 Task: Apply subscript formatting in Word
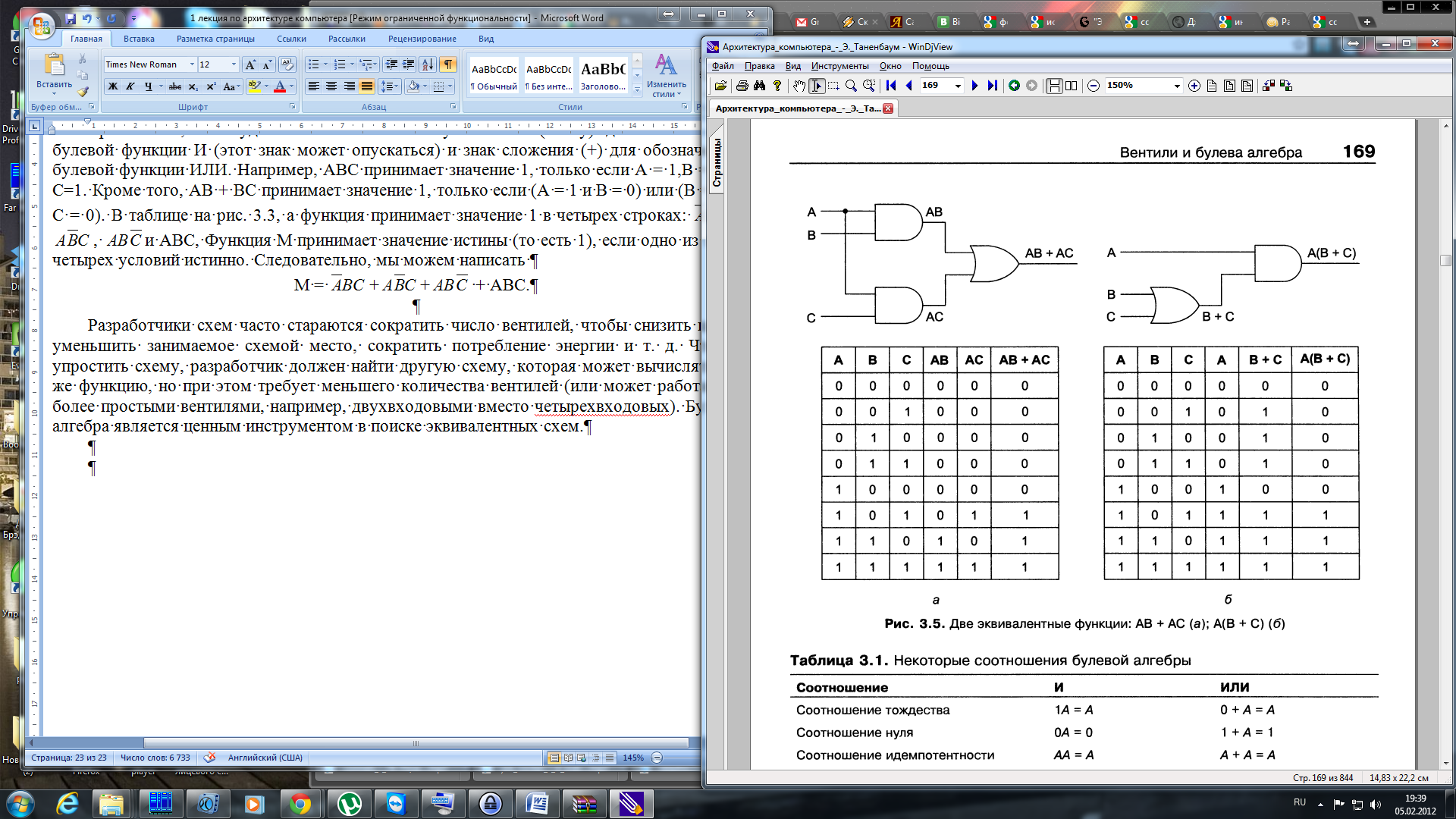193,86
